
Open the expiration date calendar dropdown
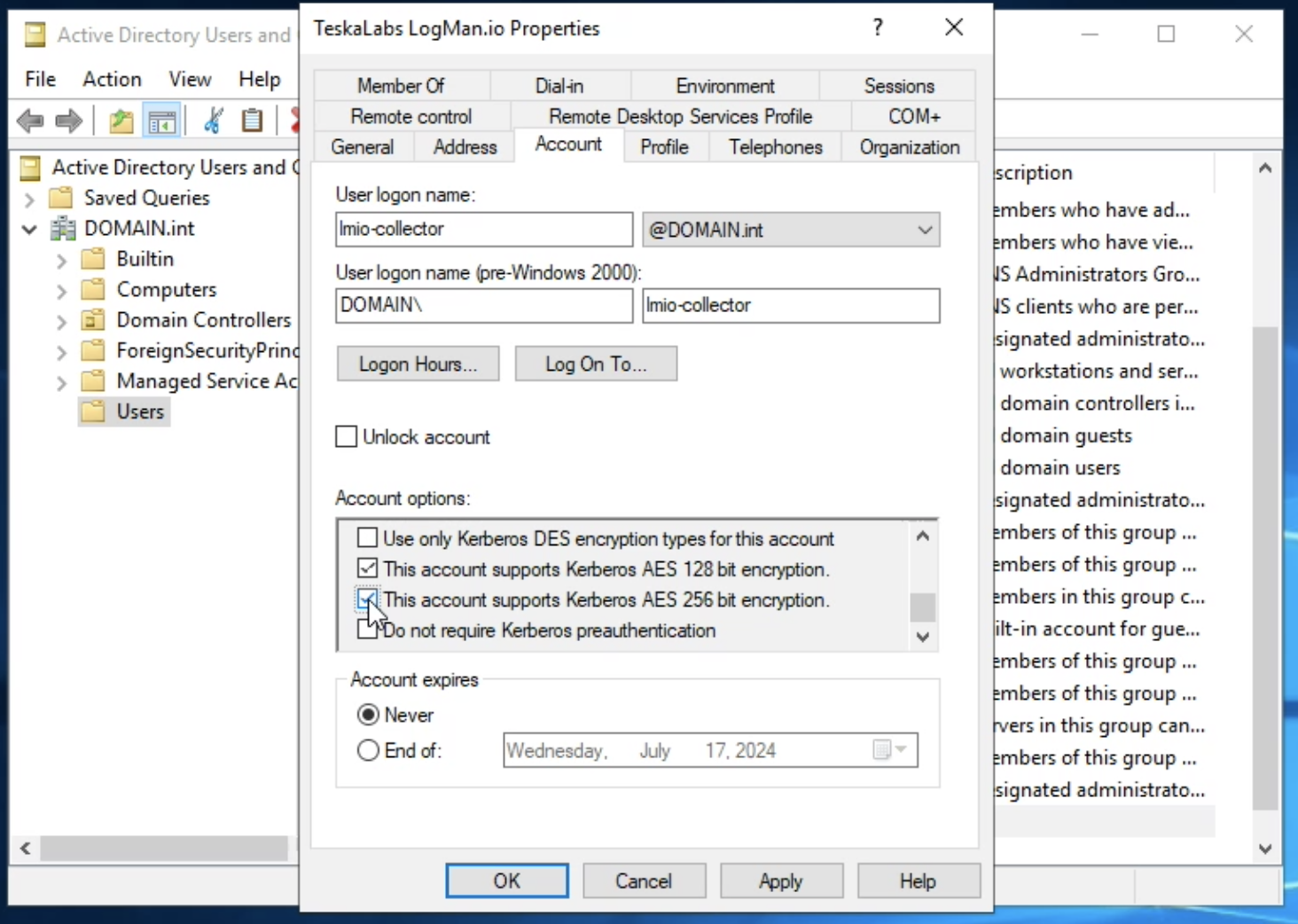890,750
